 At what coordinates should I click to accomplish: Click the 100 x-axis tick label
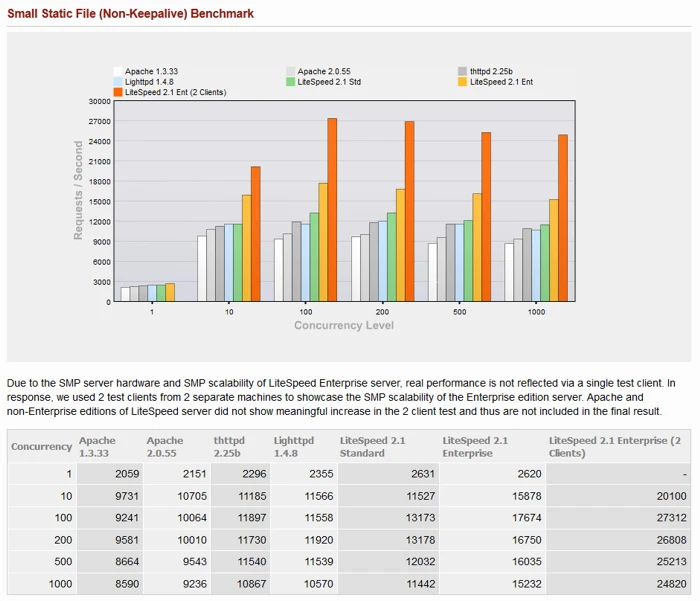pos(306,312)
